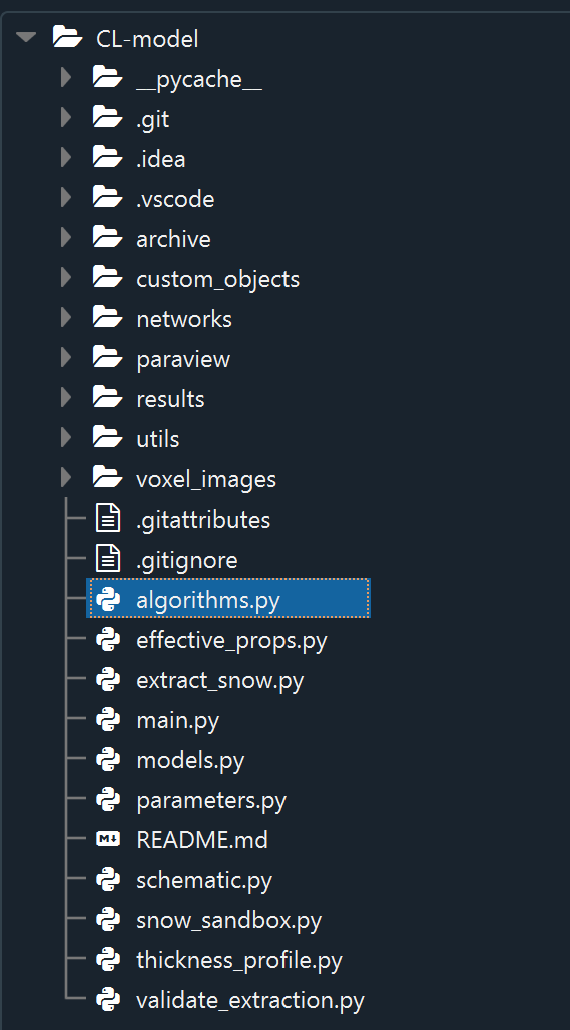The image size is (570, 1030).
Task: Select the paraview folder name
Action: point(183,360)
